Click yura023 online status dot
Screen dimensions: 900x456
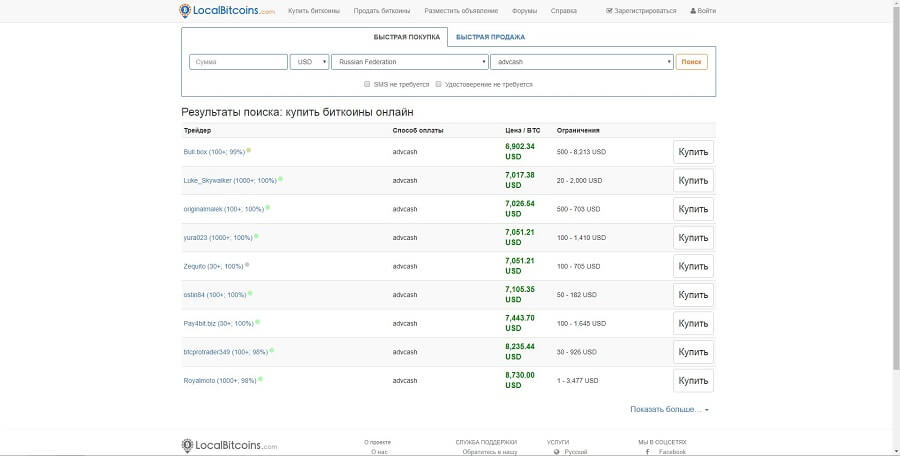coord(256,236)
